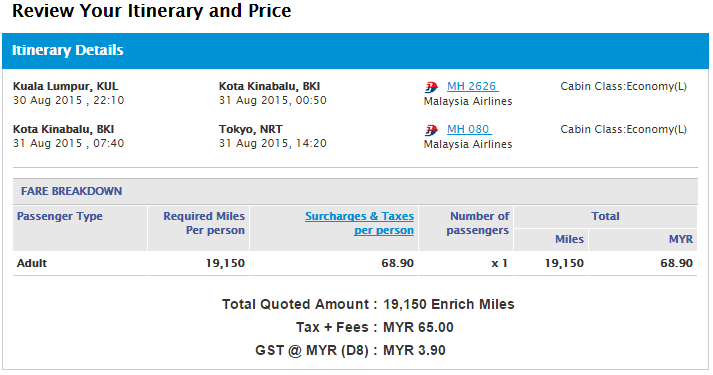Click Kuala Lumpur, KUL departure text

[65, 86]
